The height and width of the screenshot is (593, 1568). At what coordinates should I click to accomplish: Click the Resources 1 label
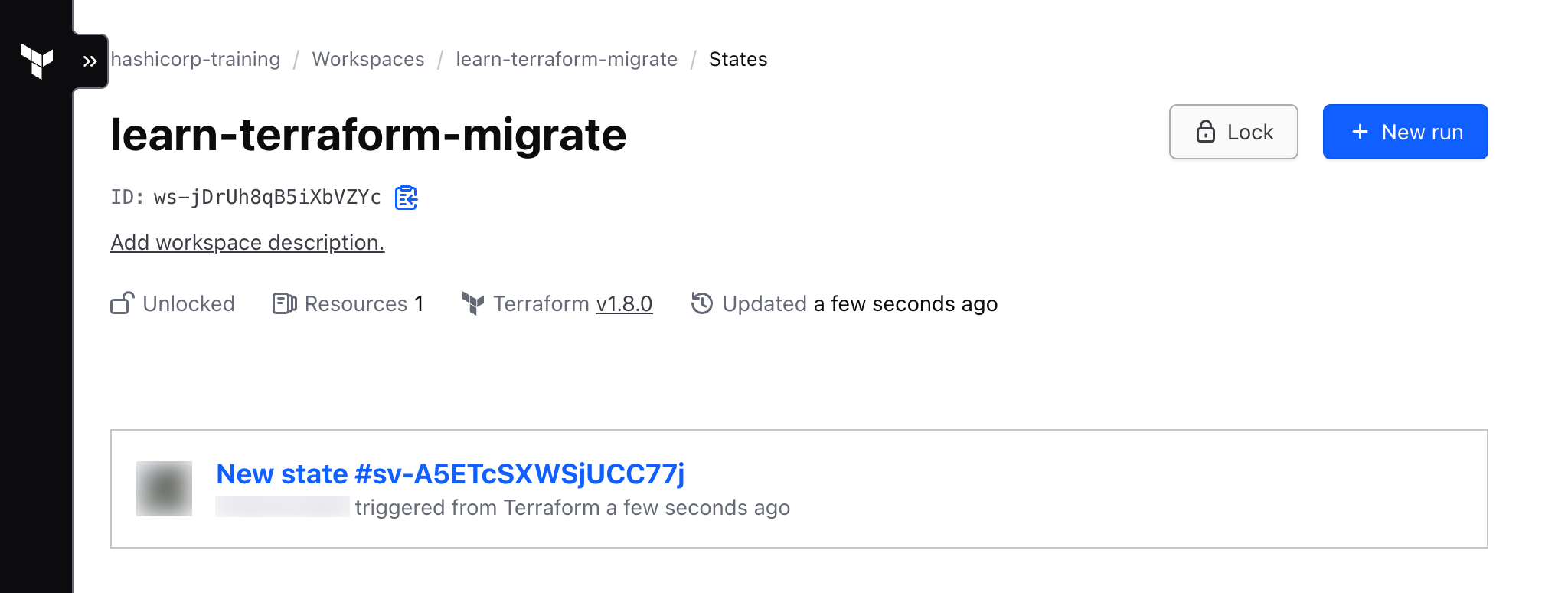[x=364, y=304]
